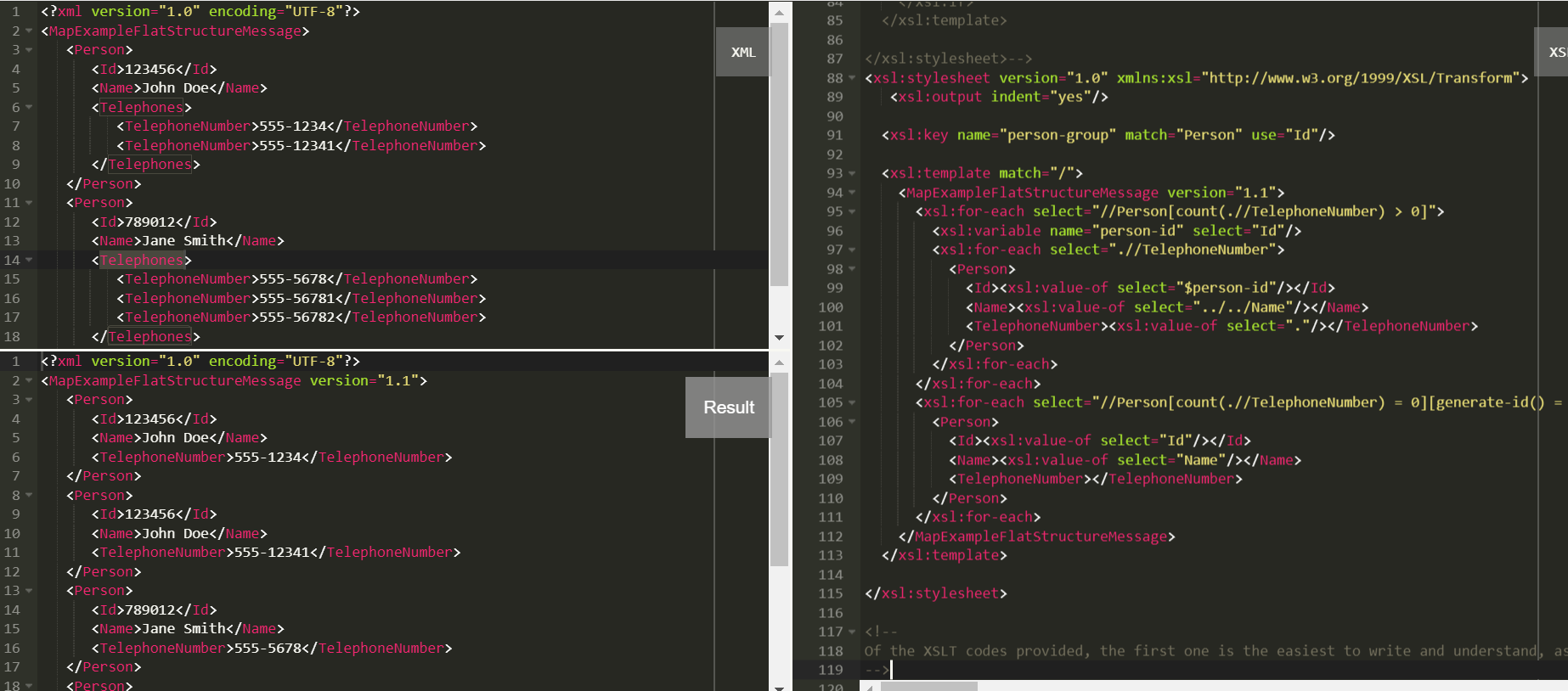
Task: Collapse the fold at XSLT line 94
Action: coord(852,193)
